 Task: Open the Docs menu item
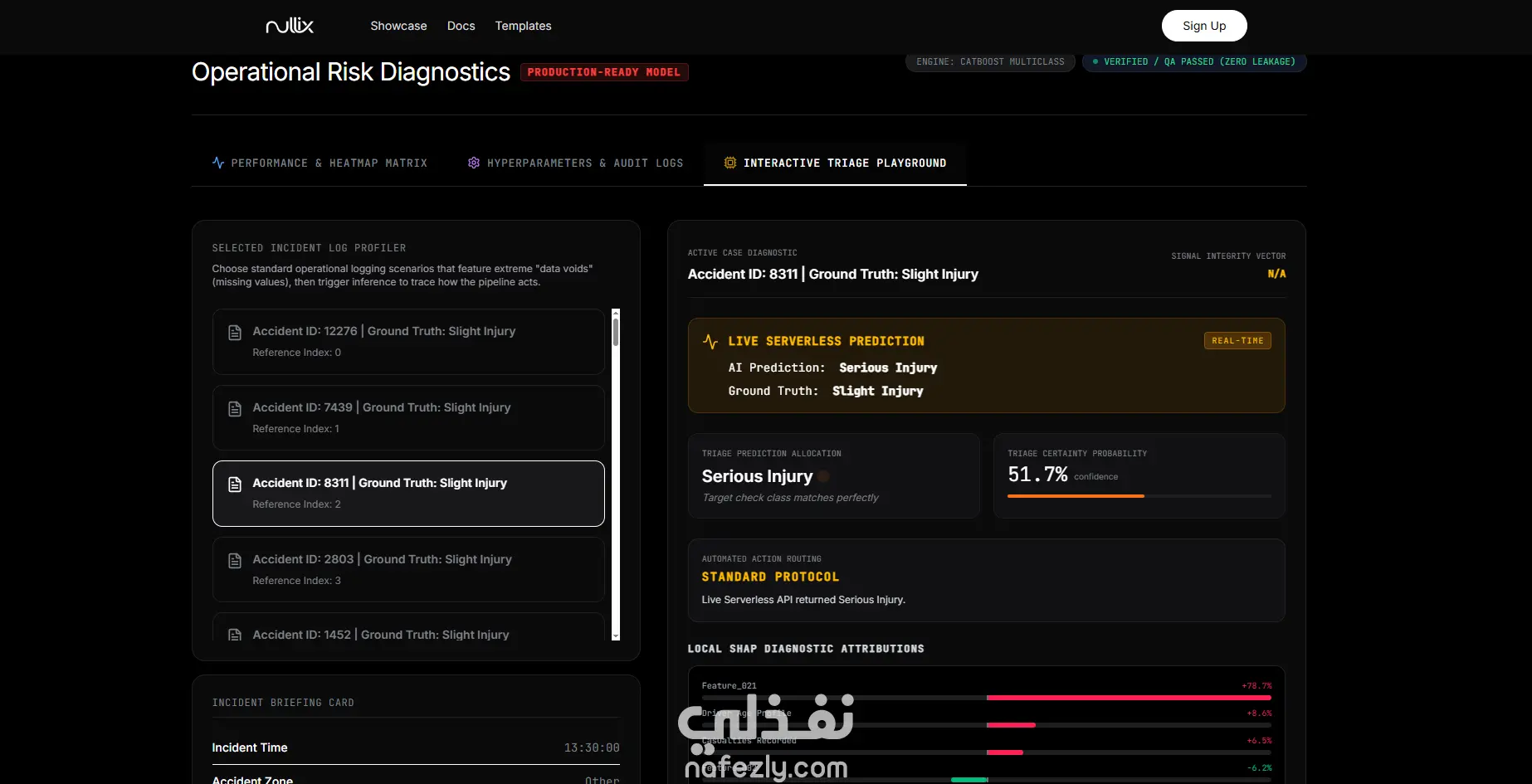[461, 26]
